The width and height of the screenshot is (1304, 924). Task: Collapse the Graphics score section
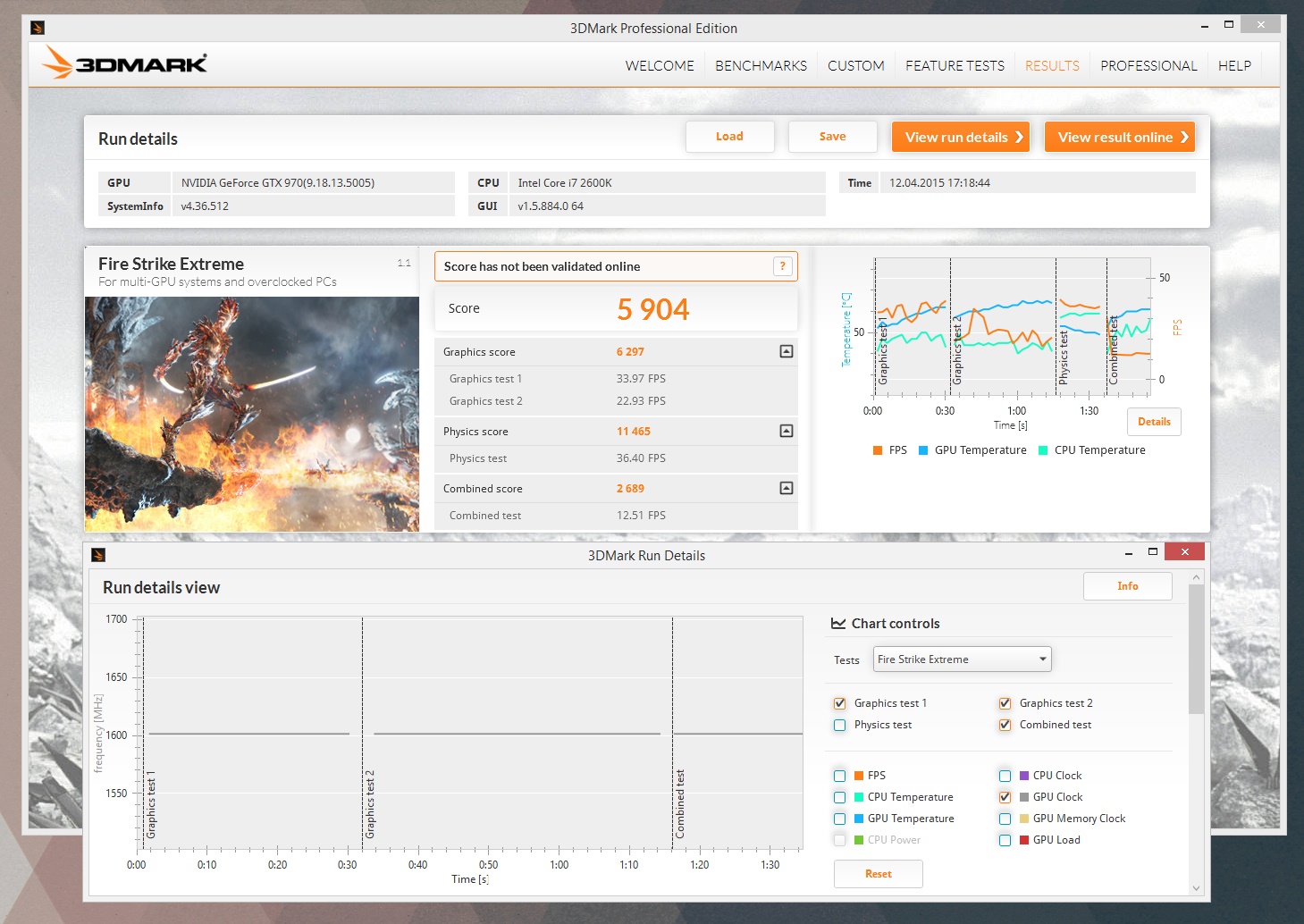(786, 352)
